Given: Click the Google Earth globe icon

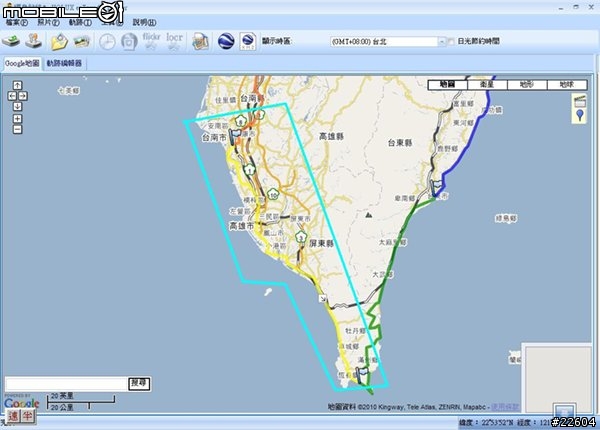Looking at the screenshot, I should 226,41.
